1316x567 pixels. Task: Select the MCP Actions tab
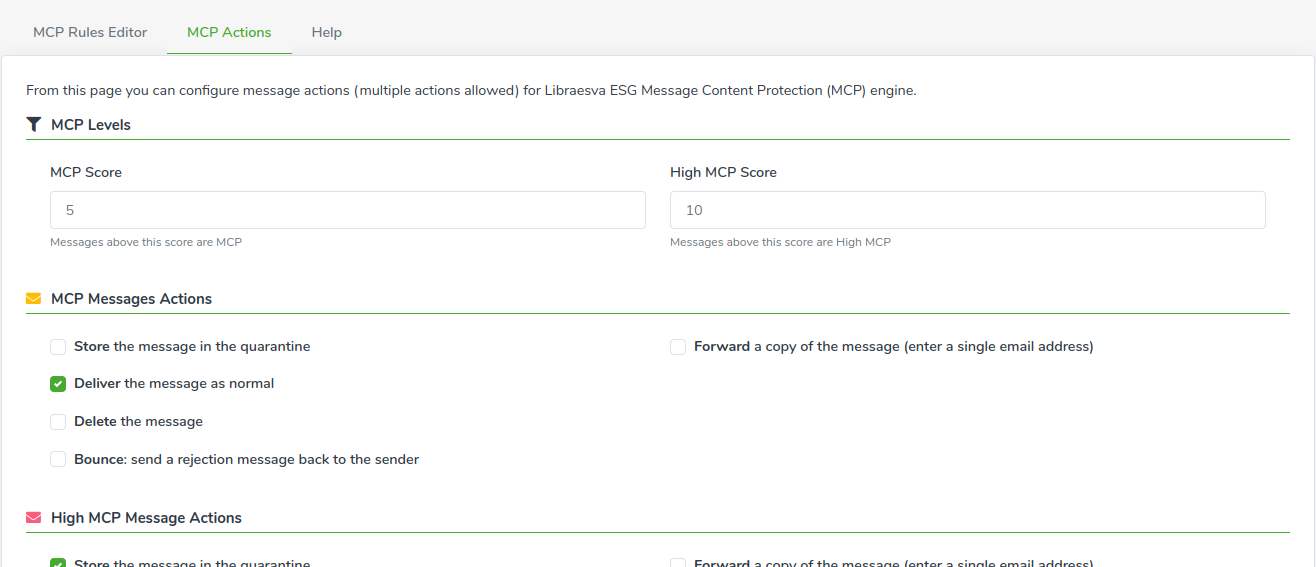point(229,32)
